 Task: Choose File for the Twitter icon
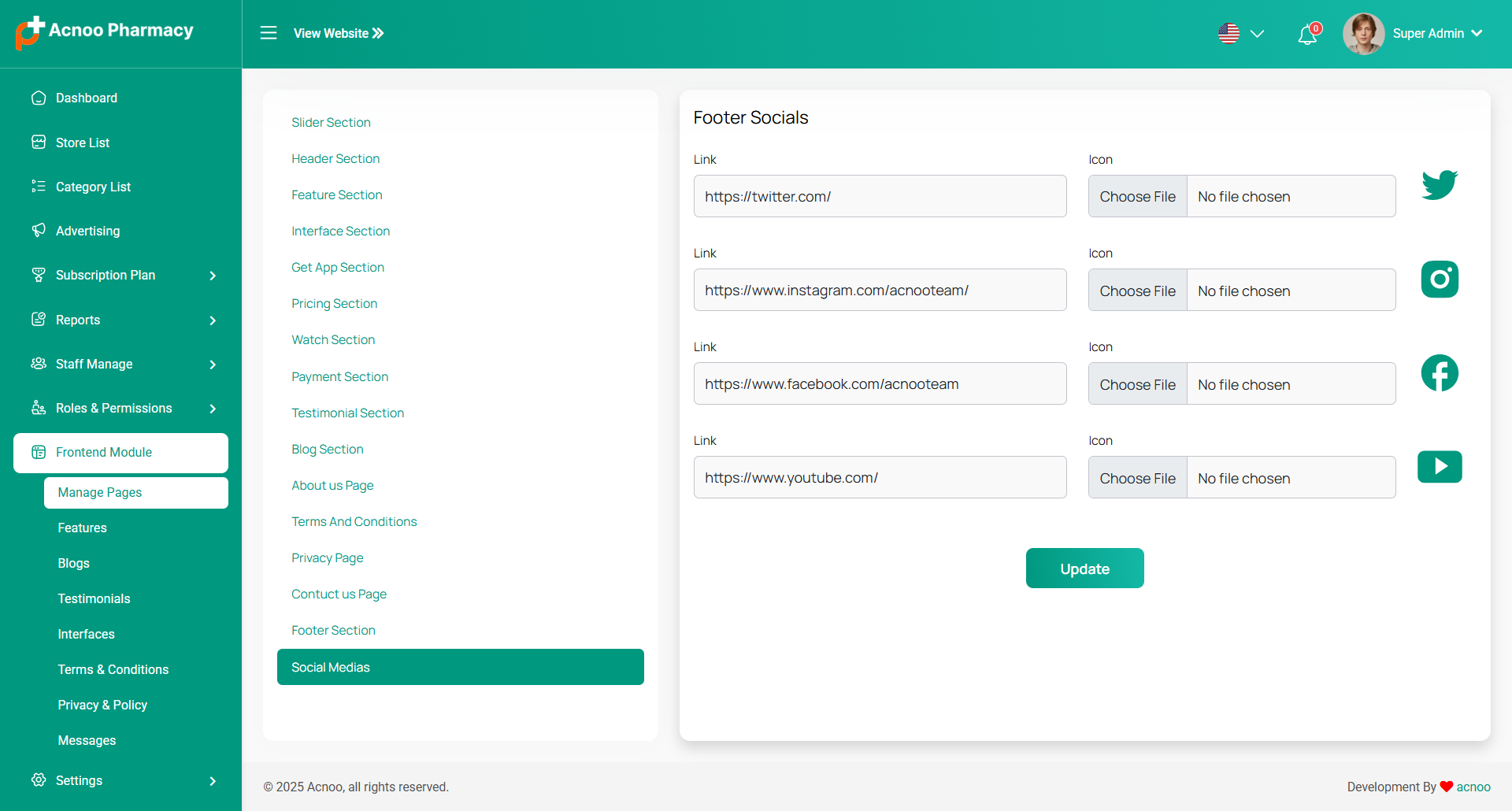coord(1137,197)
